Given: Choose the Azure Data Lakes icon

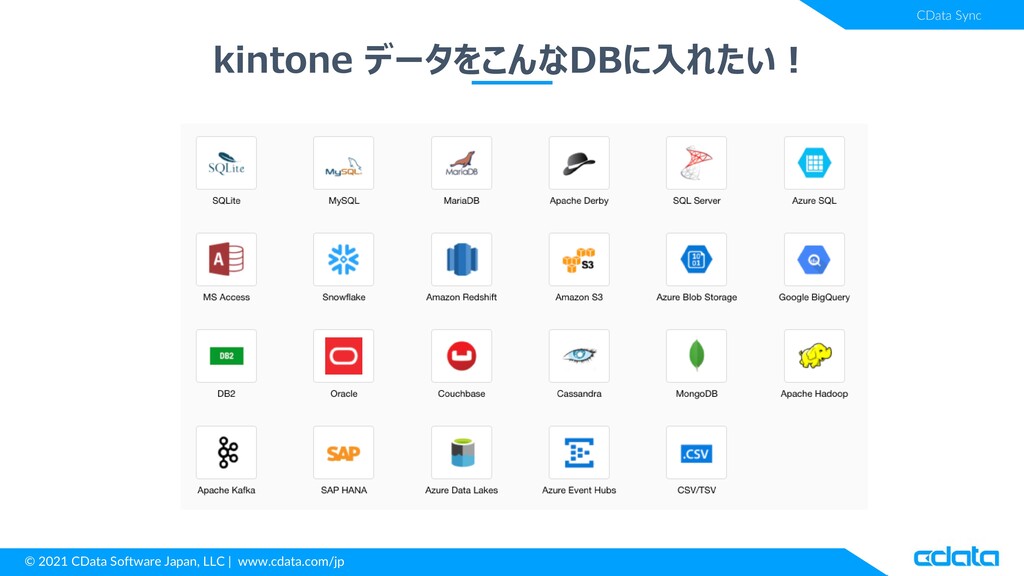Looking at the screenshot, I should tap(461, 453).
